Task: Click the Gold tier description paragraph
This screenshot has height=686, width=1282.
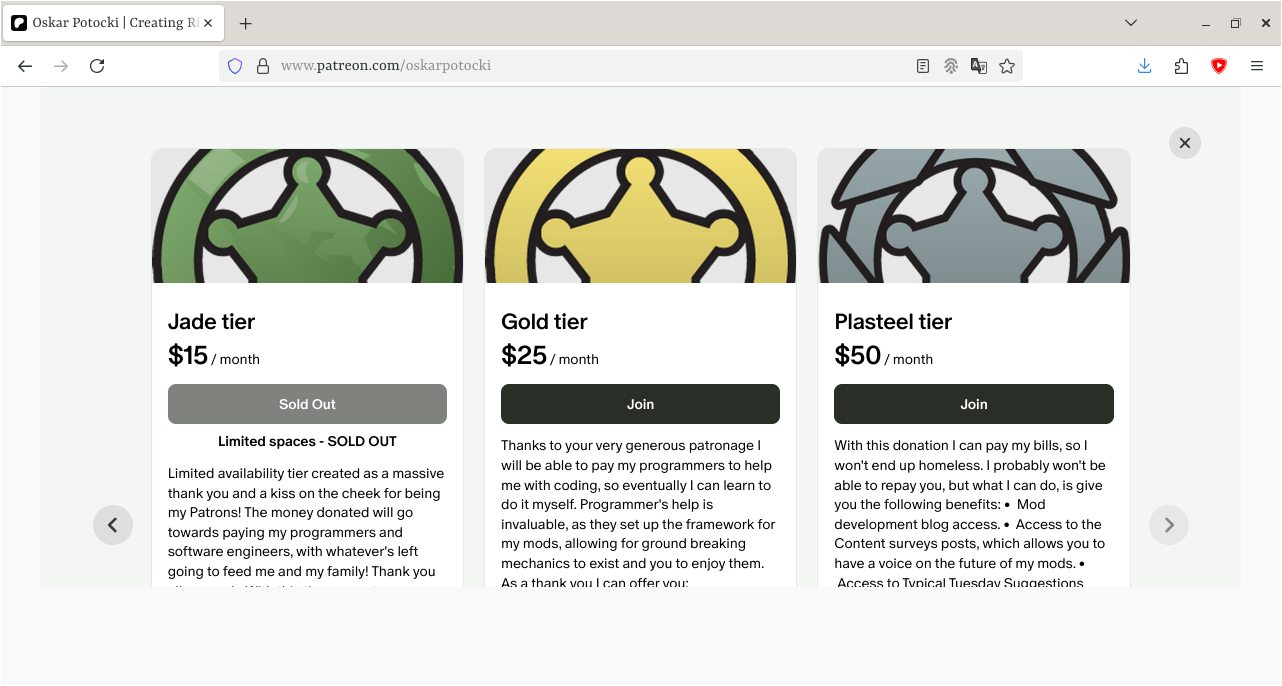Action: pos(640,514)
